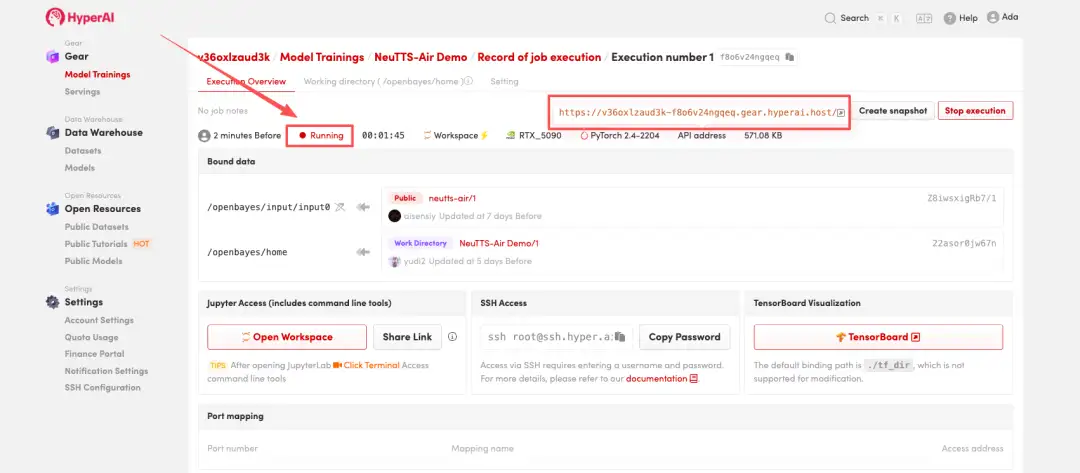Open Quota Usage in the sidebar

(x=92, y=337)
